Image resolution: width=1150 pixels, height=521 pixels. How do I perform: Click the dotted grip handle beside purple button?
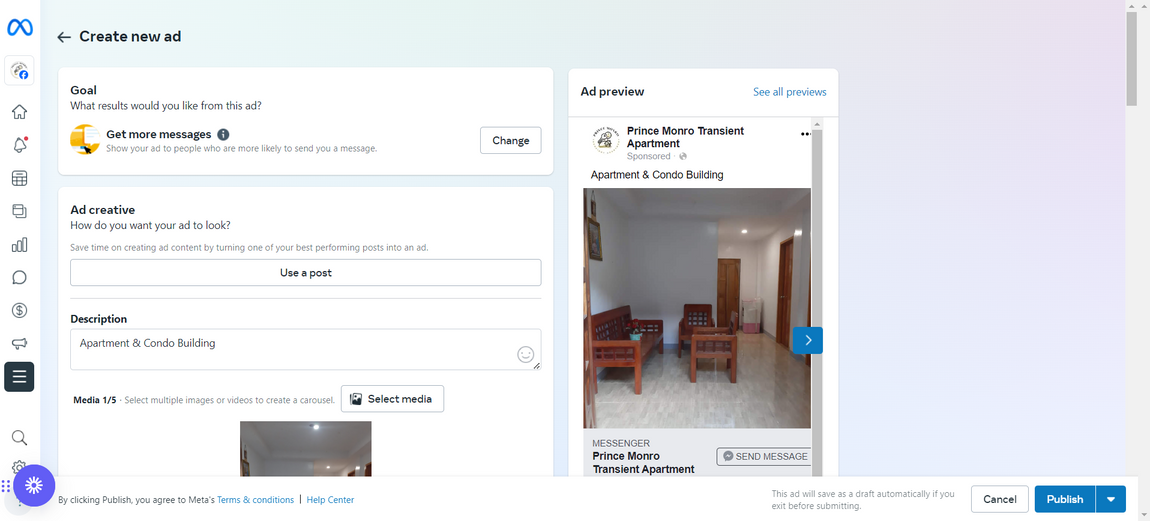(6, 486)
